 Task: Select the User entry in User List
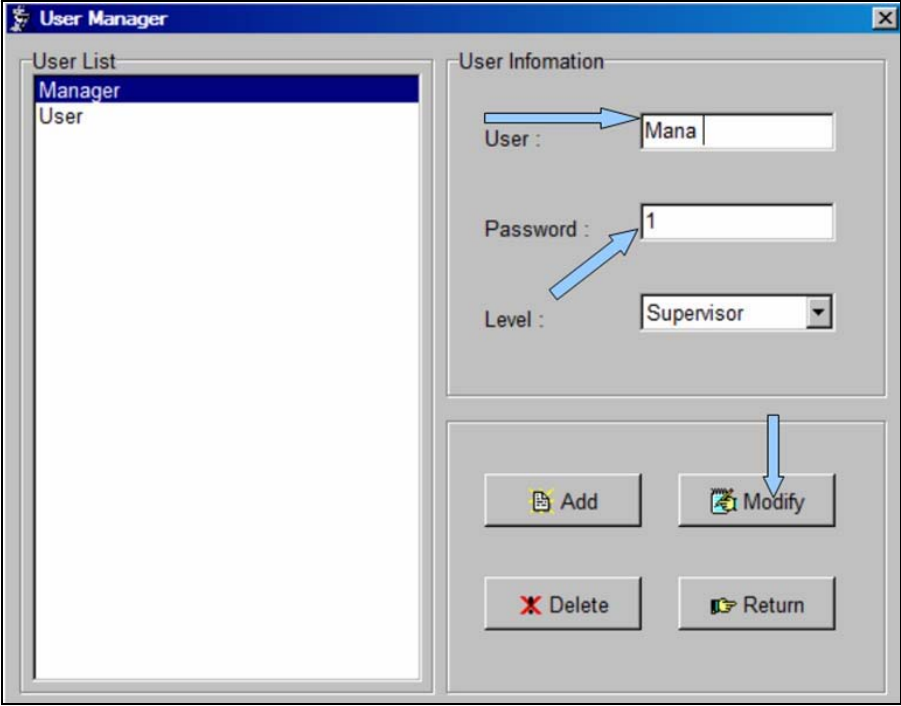227,117
